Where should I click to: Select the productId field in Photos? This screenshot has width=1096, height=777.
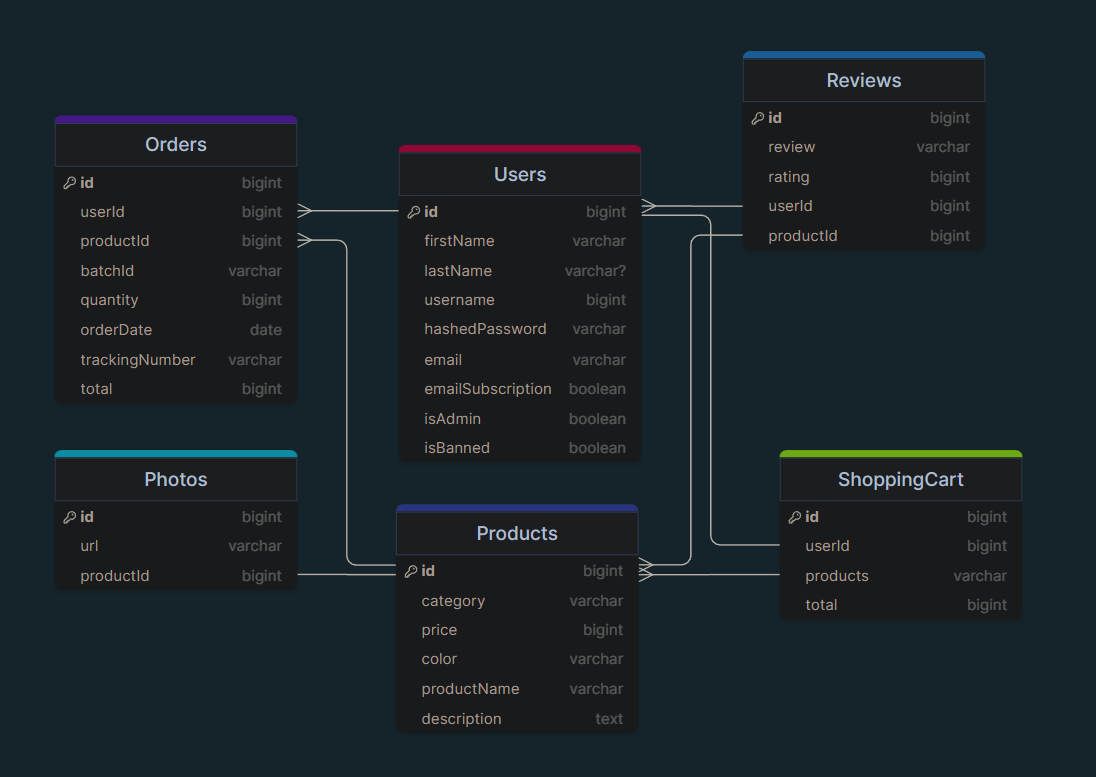[x=176, y=576]
